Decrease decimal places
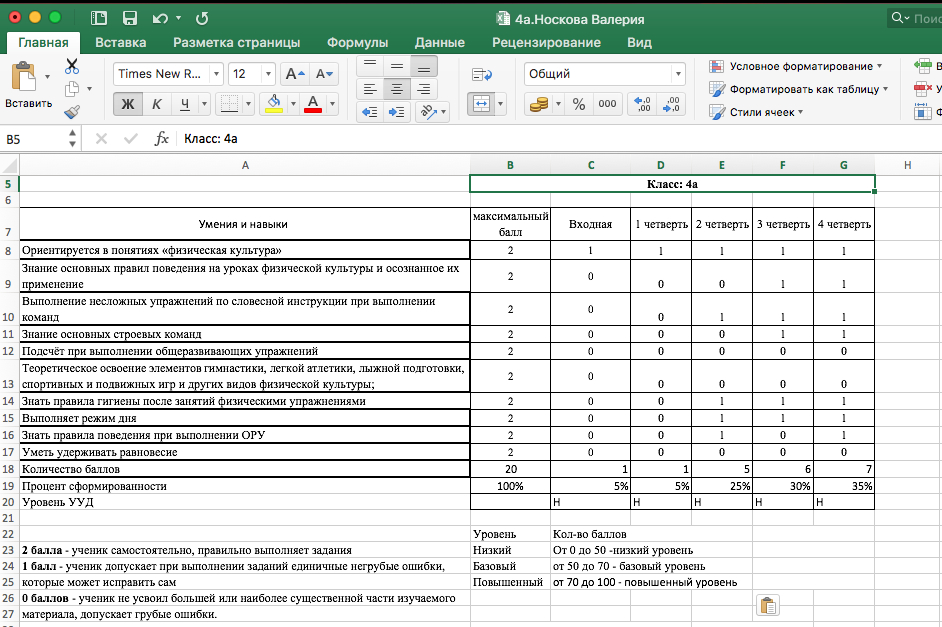 click(671, 104)
